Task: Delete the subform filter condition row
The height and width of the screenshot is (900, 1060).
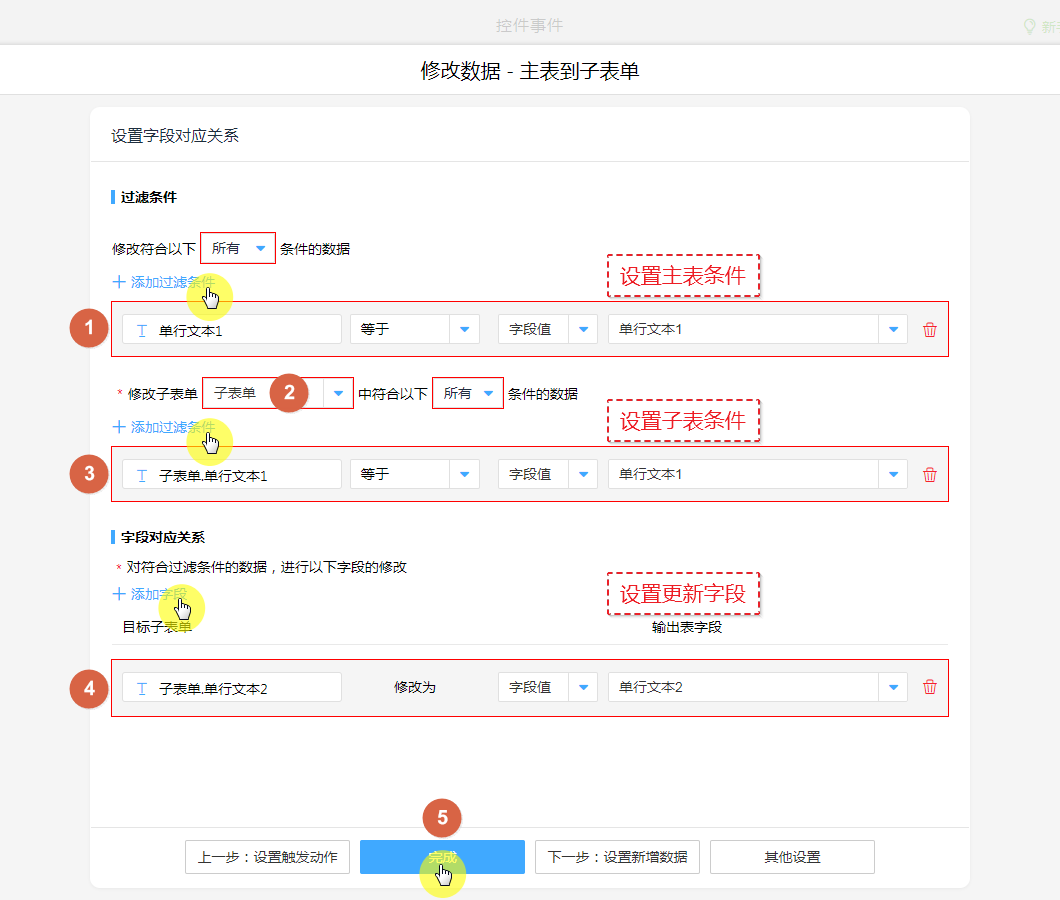Action: point(930,475)
